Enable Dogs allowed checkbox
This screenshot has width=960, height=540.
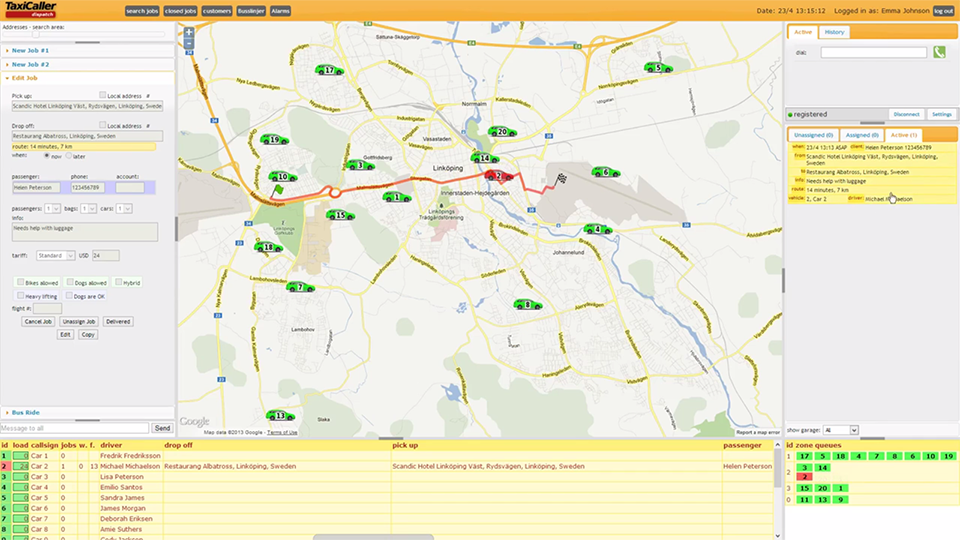click(x=70, y=282)
